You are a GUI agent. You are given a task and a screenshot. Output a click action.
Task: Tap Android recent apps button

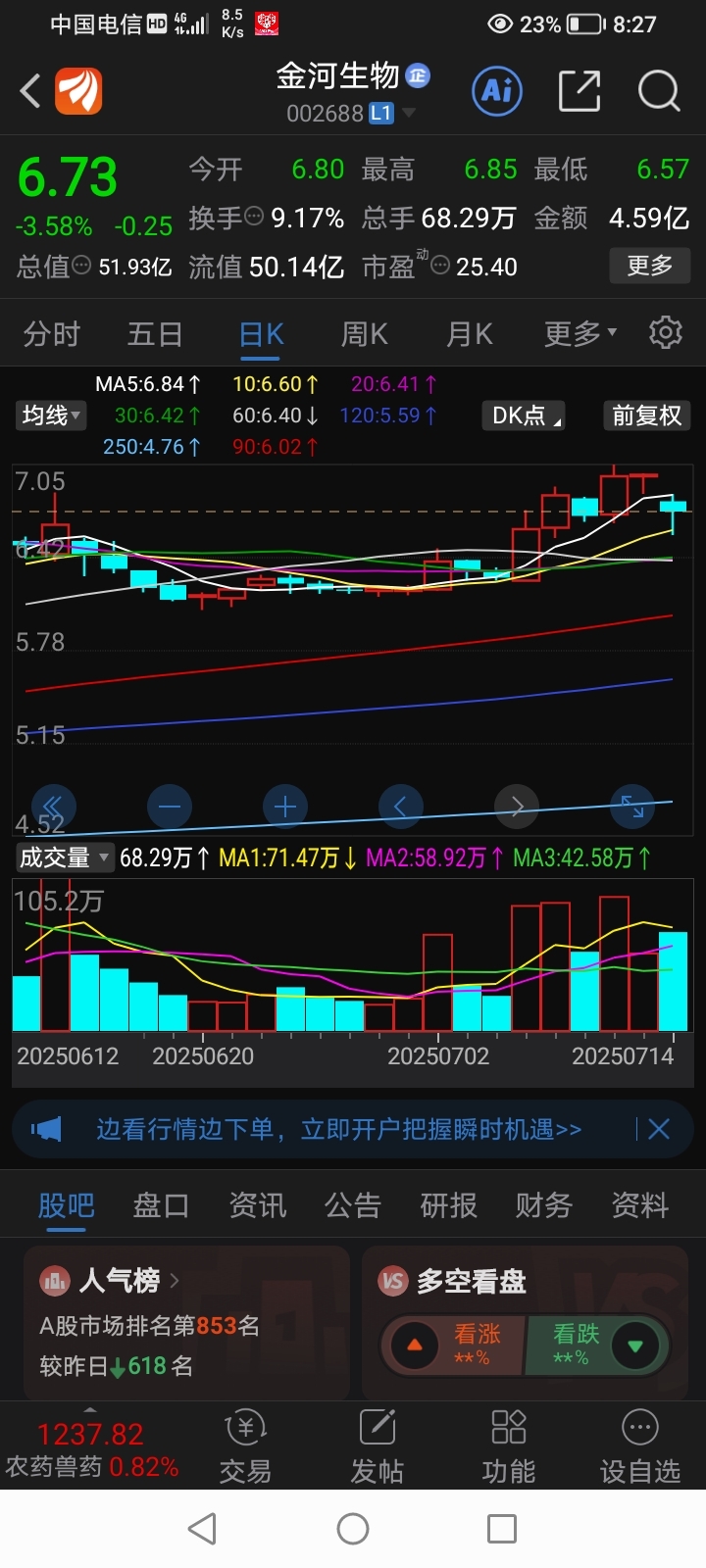click(x=502, y=1529)
